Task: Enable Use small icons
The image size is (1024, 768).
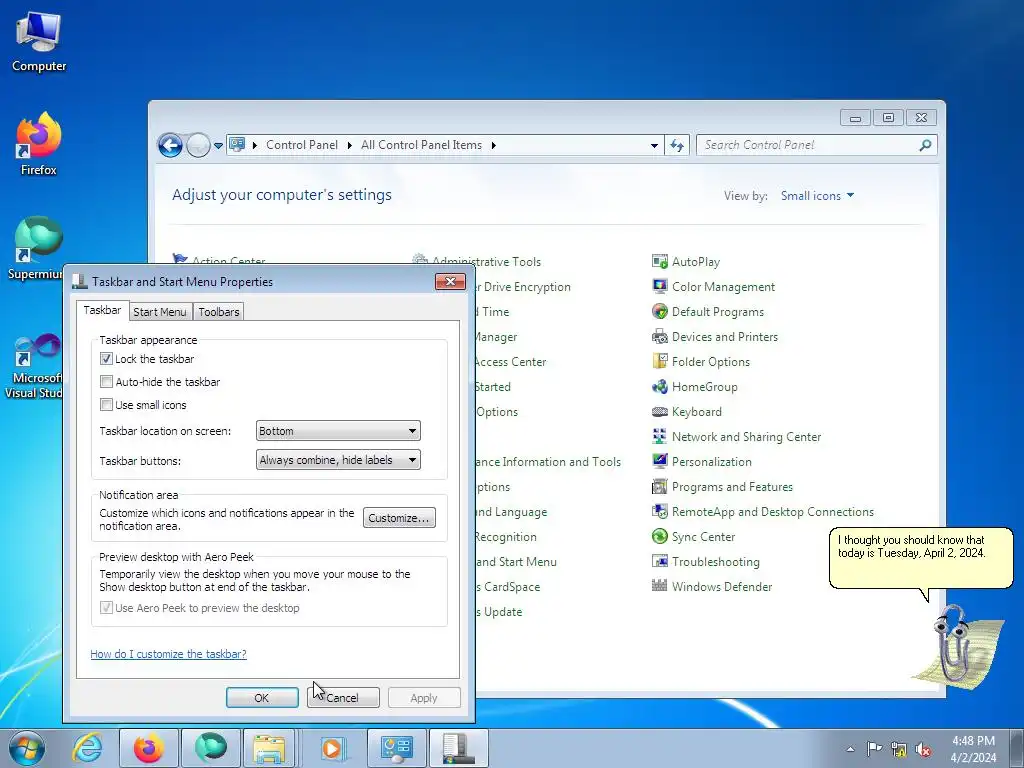Action: (x=106, y=405)
